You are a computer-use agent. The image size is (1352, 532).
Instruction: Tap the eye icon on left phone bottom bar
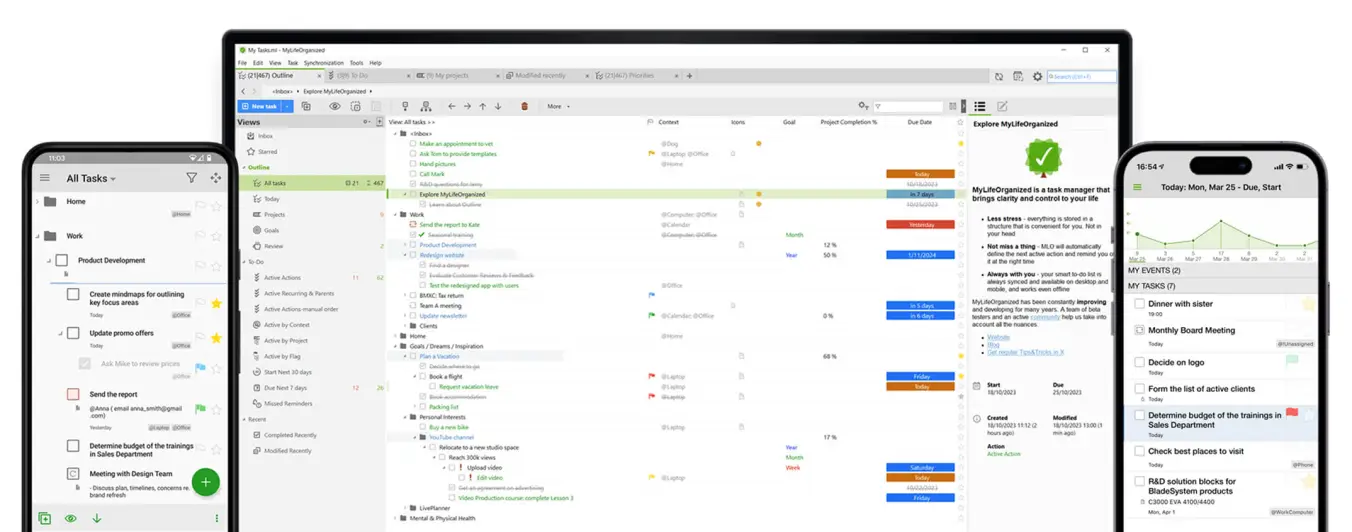point(71,518)
